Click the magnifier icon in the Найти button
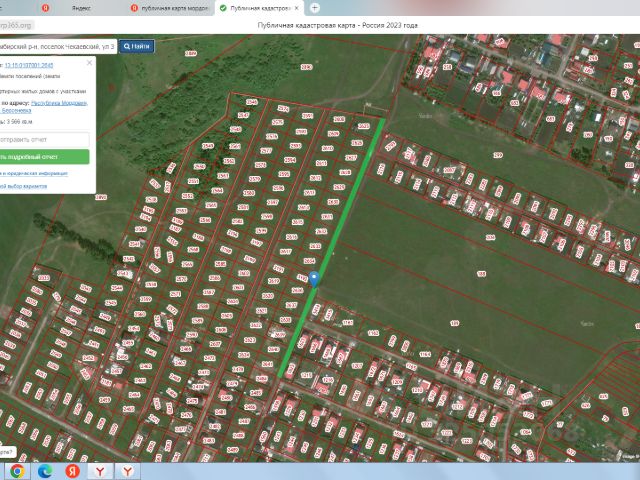 (127, 46)
